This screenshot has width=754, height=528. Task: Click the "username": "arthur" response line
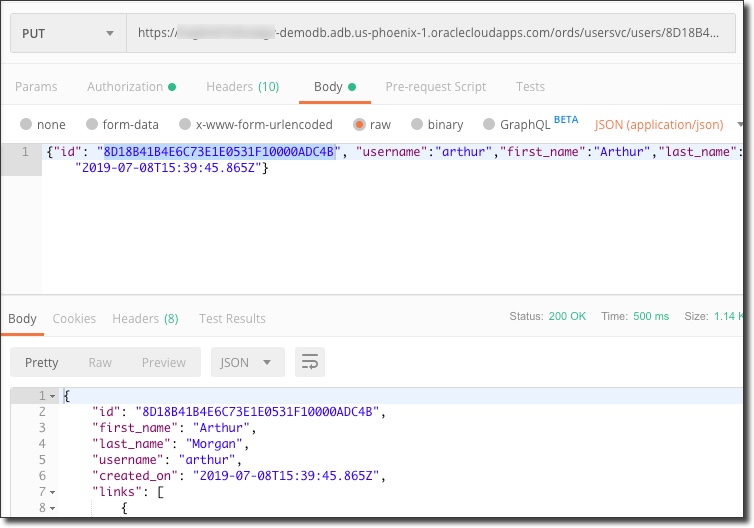(x=167, y=460)
